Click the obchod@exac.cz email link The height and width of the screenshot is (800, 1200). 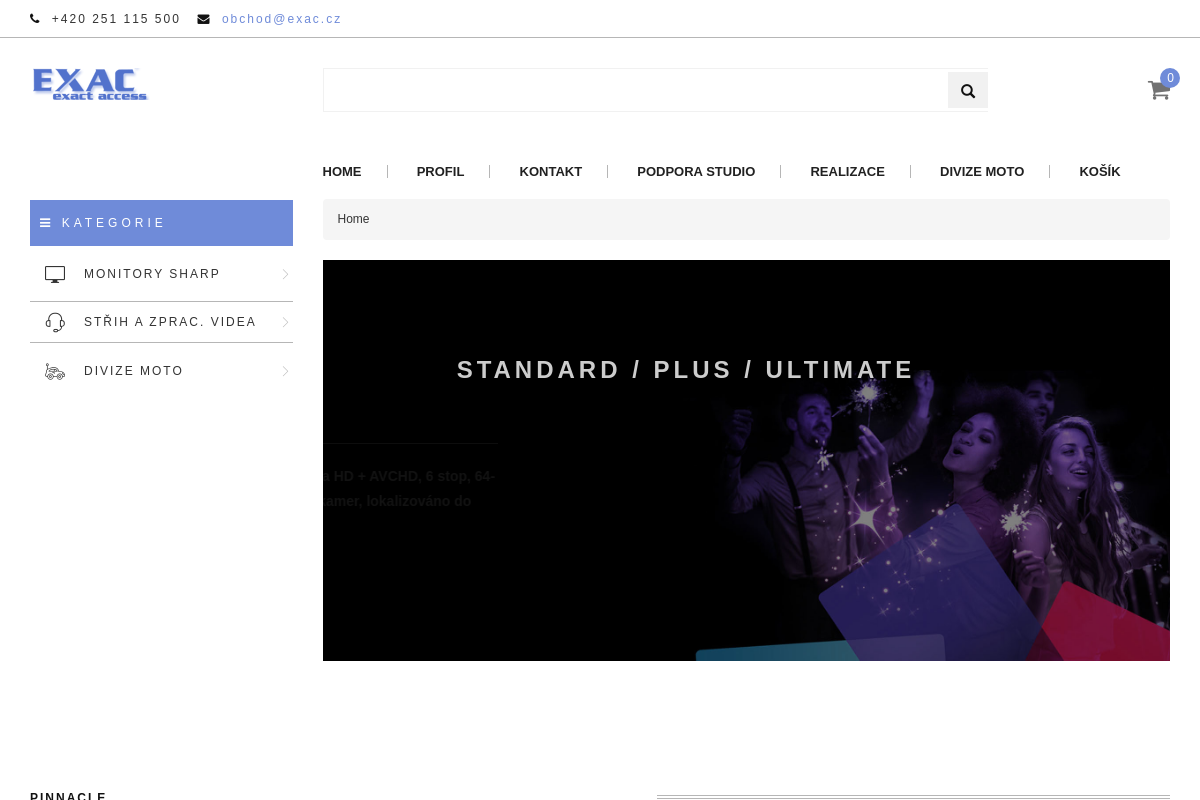pos(281,19)
